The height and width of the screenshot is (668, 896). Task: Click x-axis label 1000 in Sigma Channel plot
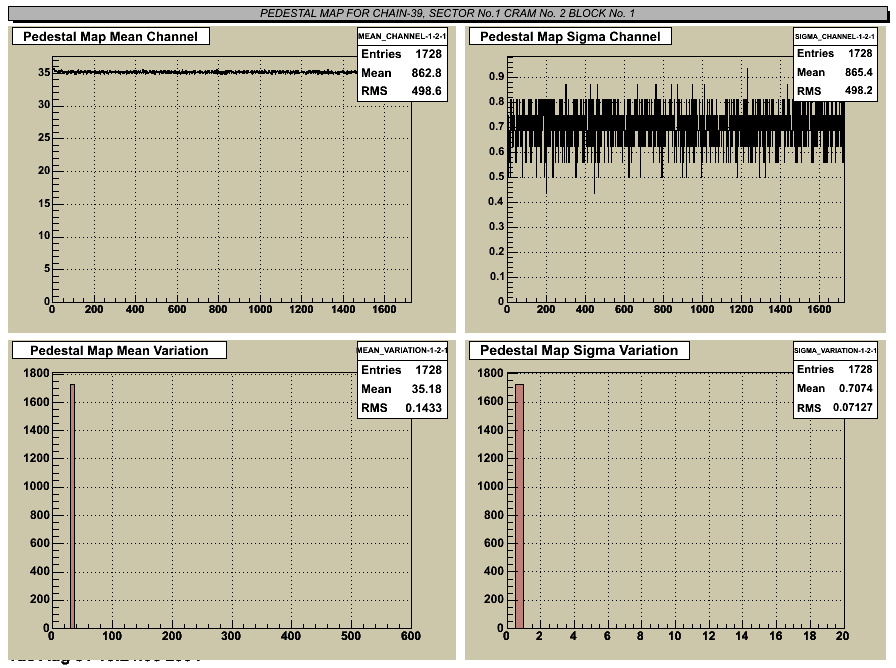702,309
